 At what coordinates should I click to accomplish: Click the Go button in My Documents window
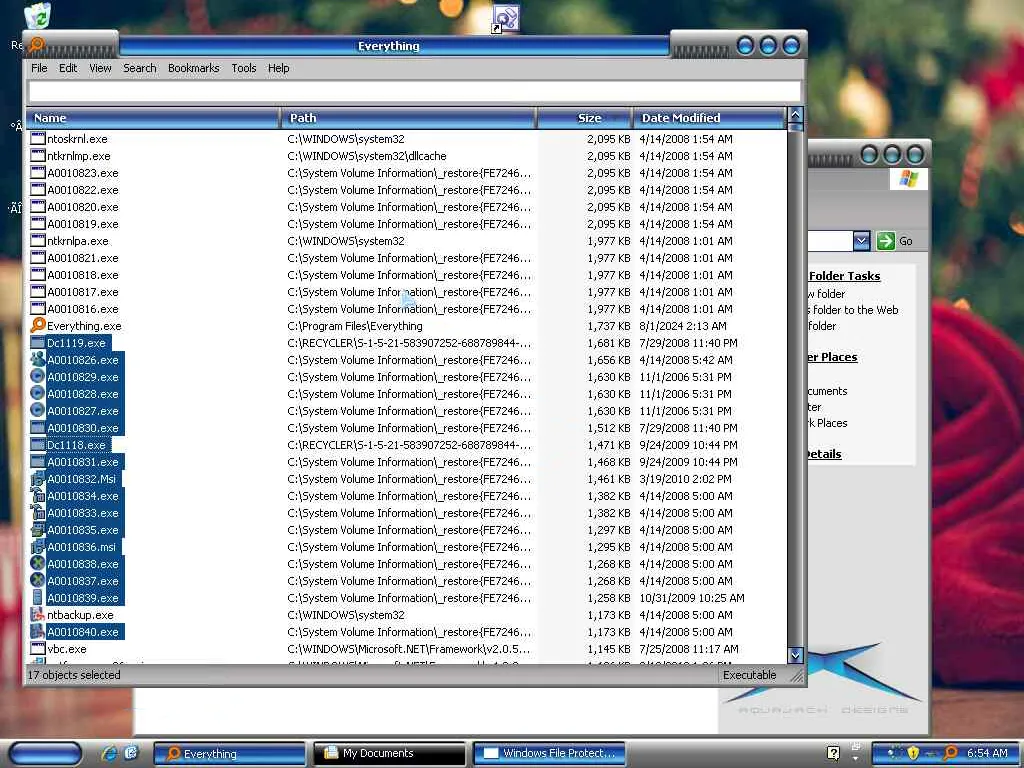pyautogui.click(x=895, y=241)
